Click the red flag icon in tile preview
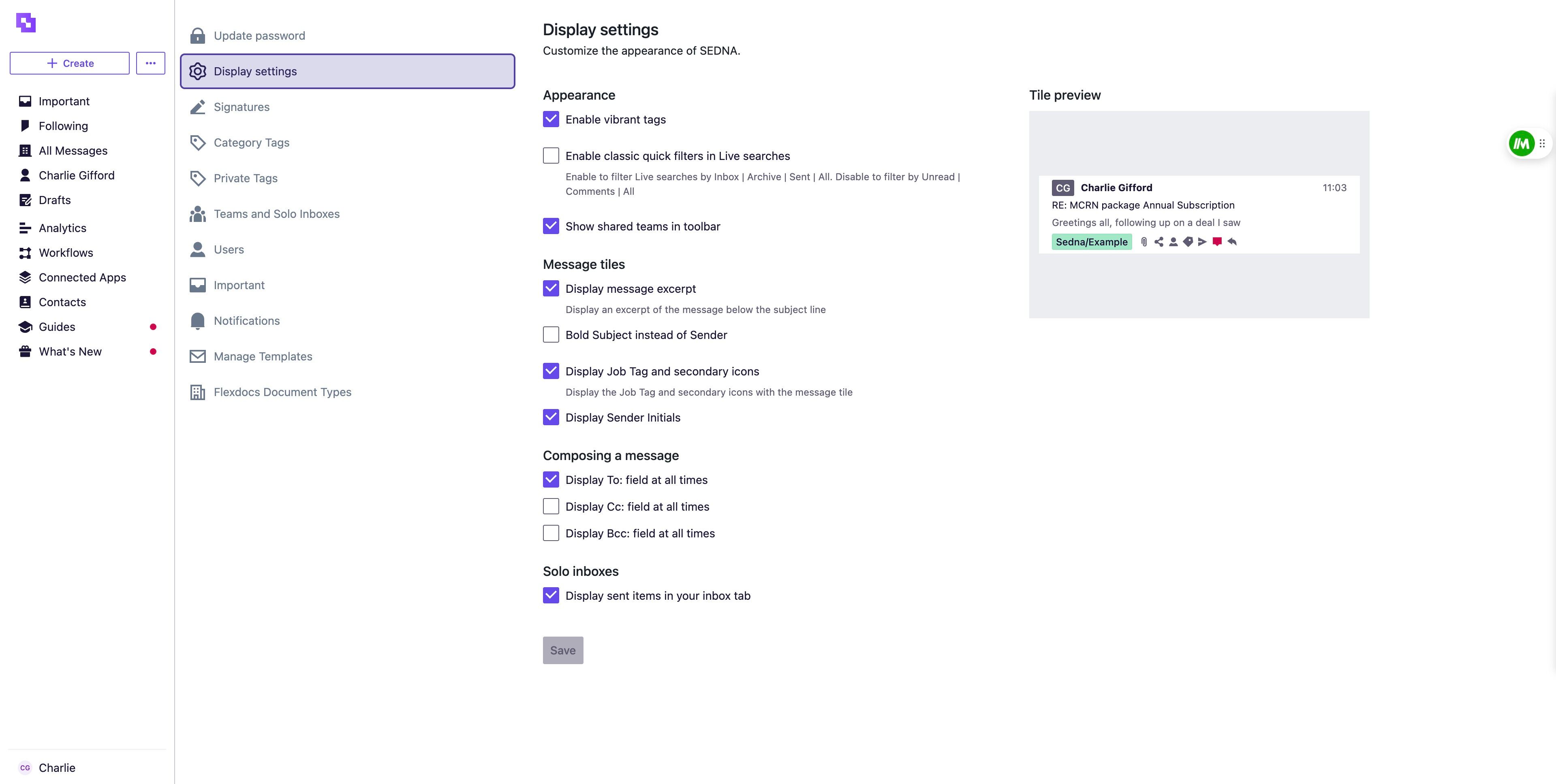 pyautogui.click(x=1217, y=242)
